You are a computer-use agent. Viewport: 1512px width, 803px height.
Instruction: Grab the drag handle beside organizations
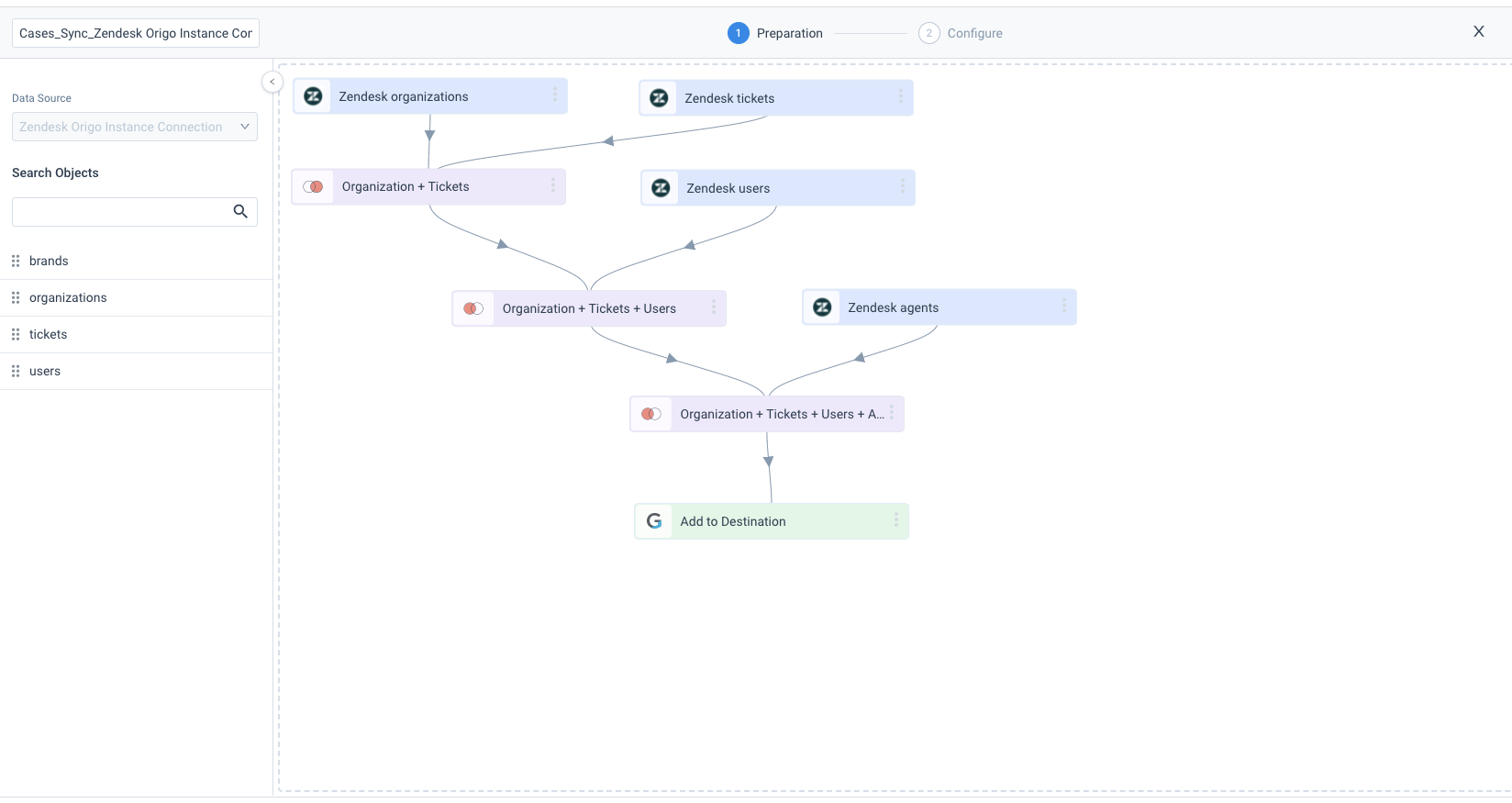[16, 297]
